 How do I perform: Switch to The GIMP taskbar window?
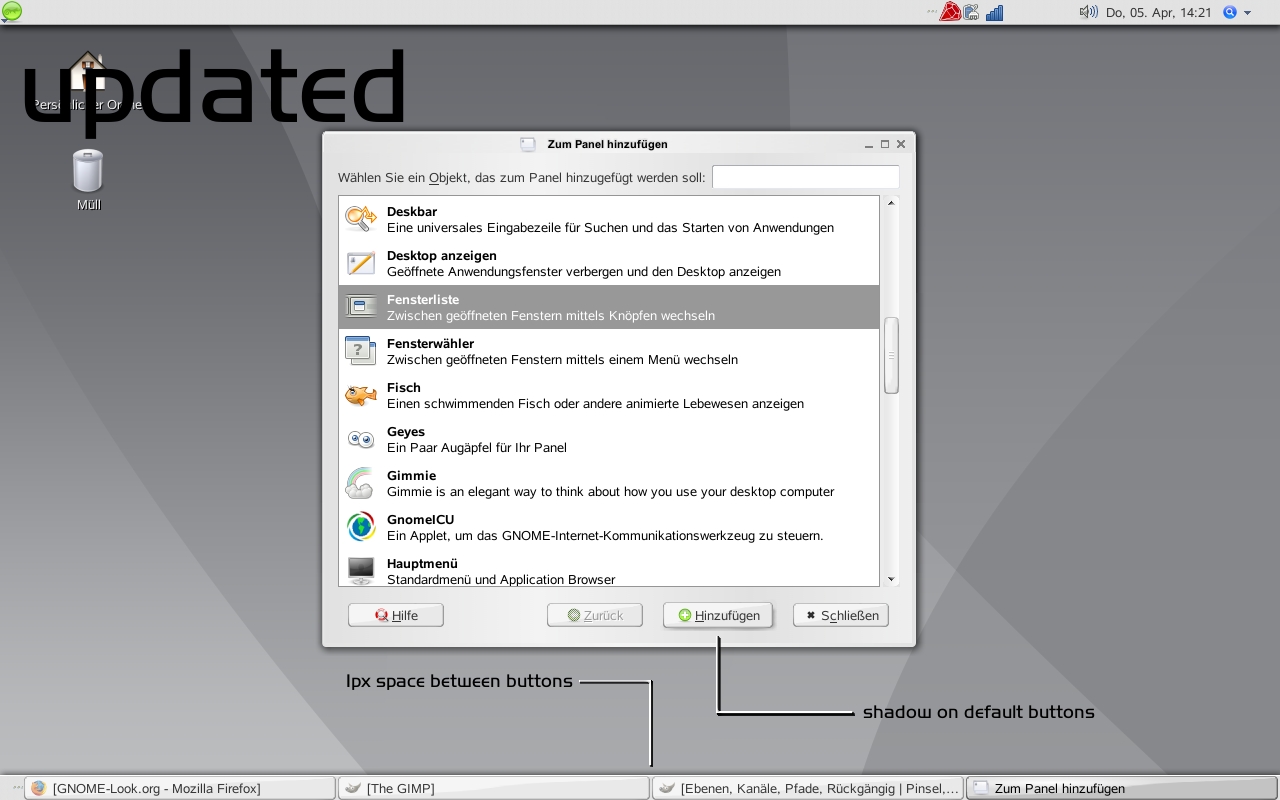(x=494, y=788)
